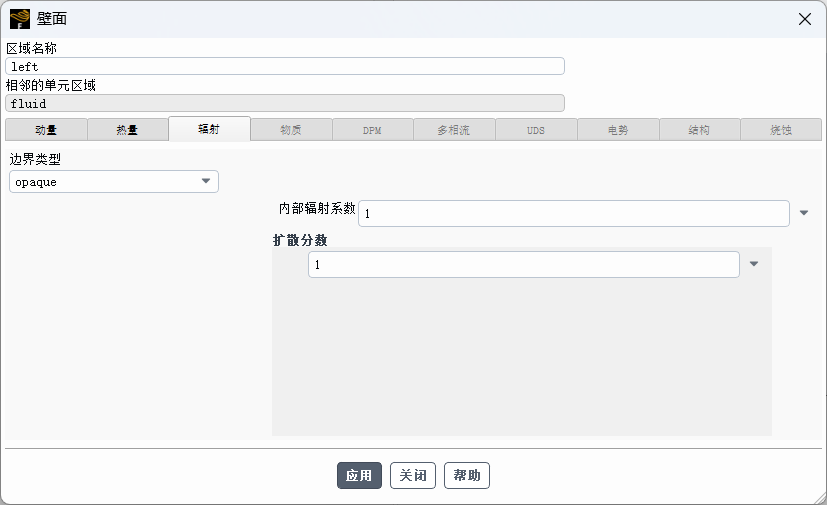Expand the 扩散分数 dropdown arrow
Viewport: 827px width, 505px height.
(x=754, y=264)
